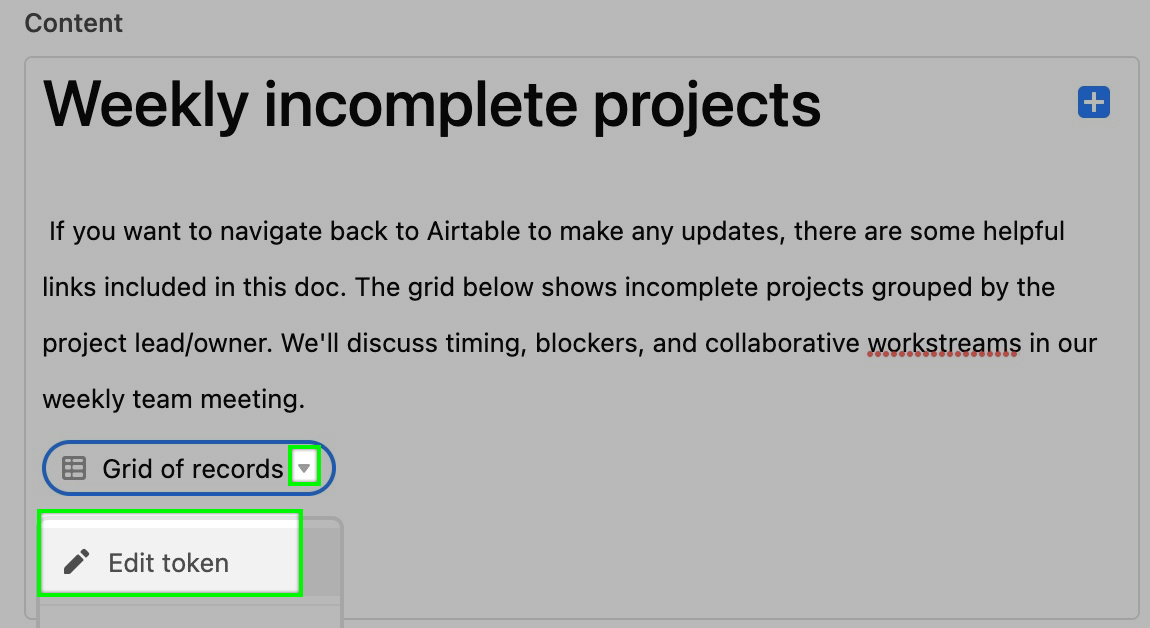Screen dimensions: 1150x628
Task: Place cursor after weekly team meeting.
Action: (x=307, y=400)
